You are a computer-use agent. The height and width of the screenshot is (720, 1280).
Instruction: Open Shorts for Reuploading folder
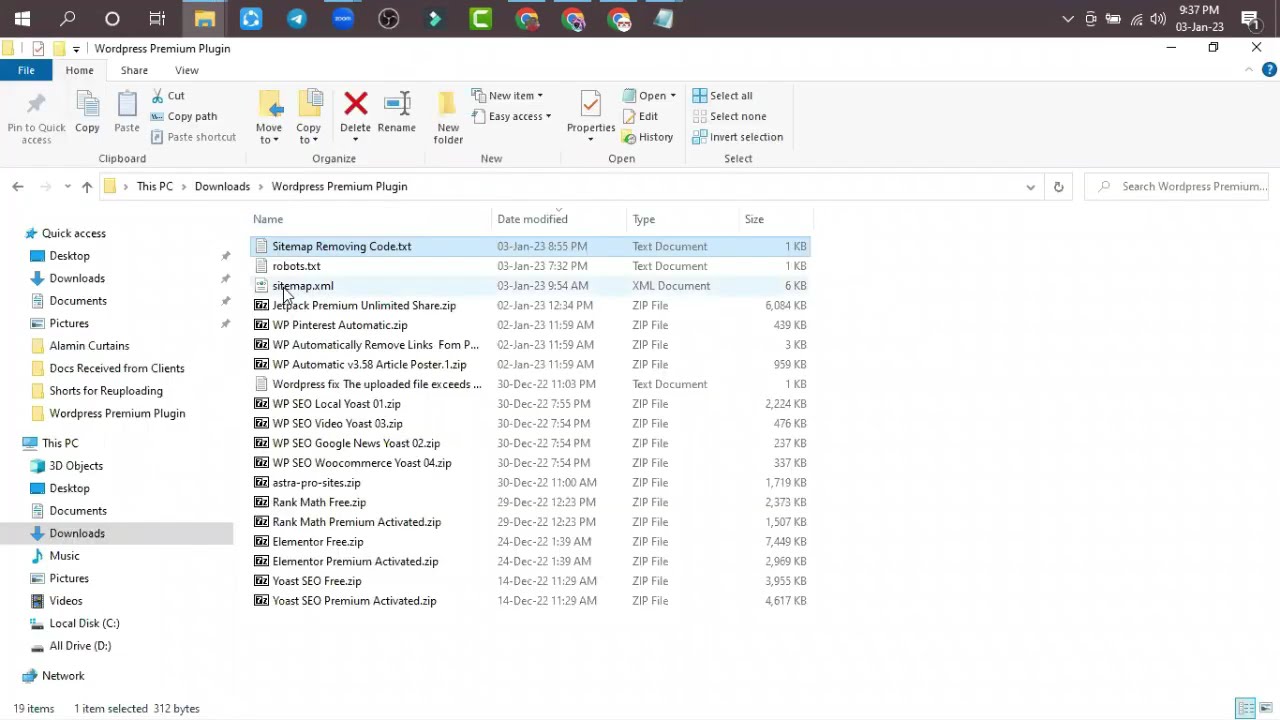point(106,390)
